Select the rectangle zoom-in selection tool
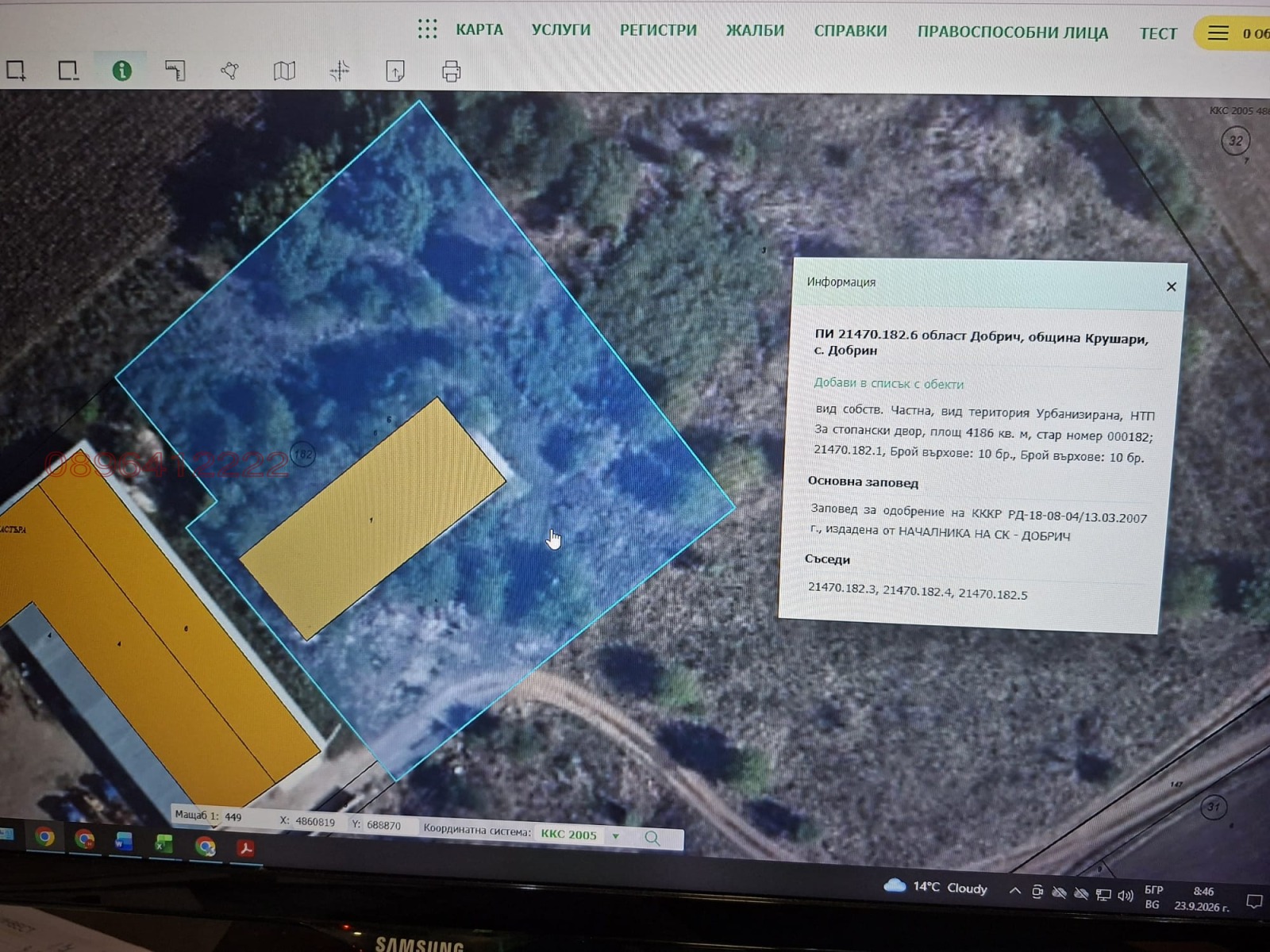Image resolution: width=1270 pixels, height=952 pixels. pos(16,71)
